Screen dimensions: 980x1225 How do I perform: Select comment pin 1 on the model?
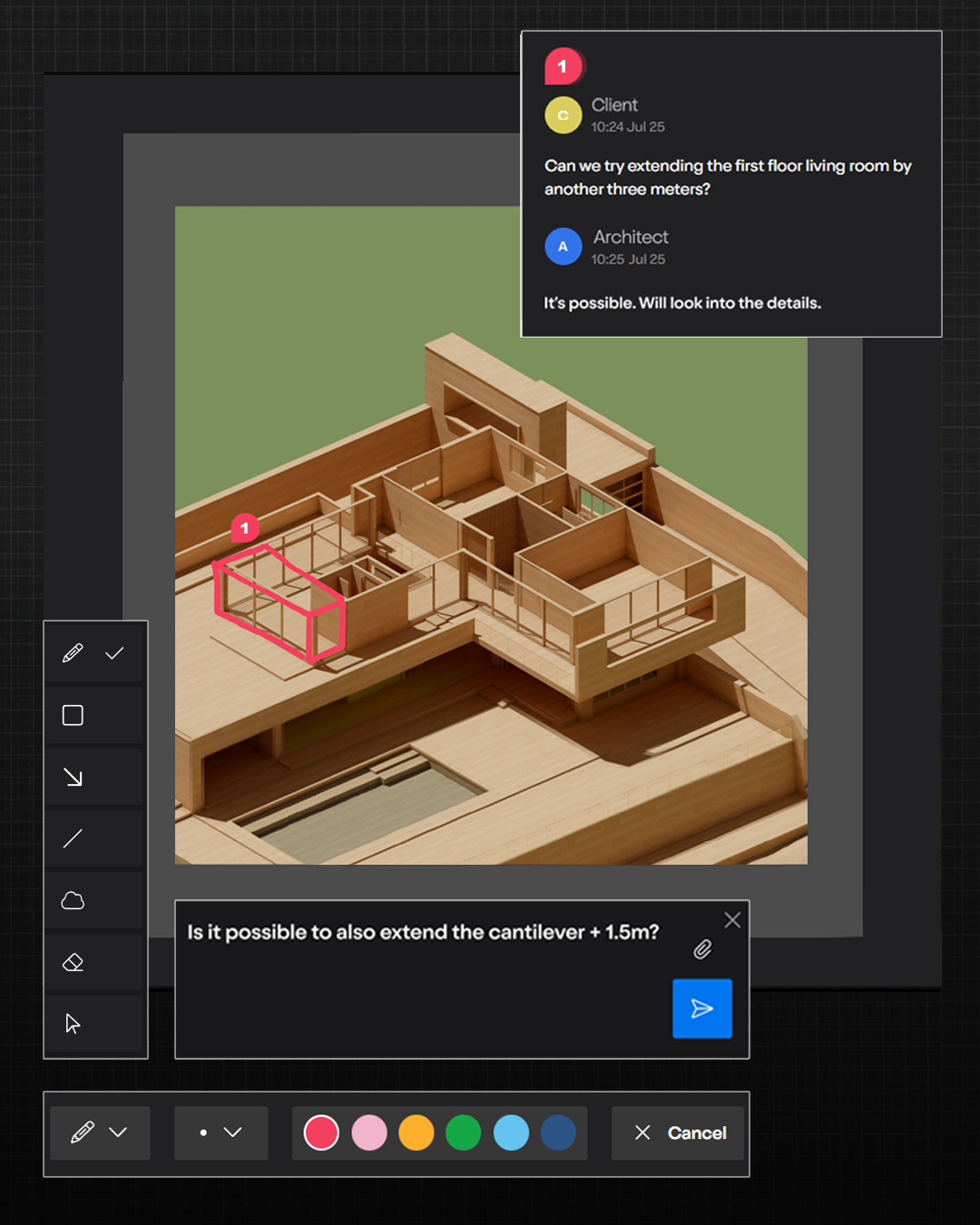[244, 527]
